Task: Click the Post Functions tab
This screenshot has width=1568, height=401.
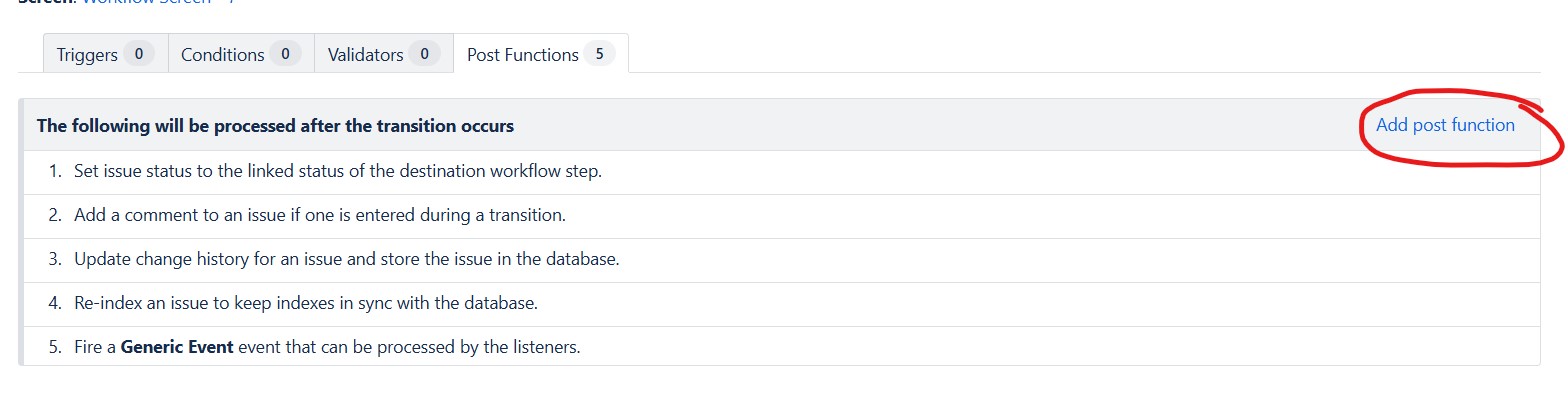Action: tap(522, 55)
